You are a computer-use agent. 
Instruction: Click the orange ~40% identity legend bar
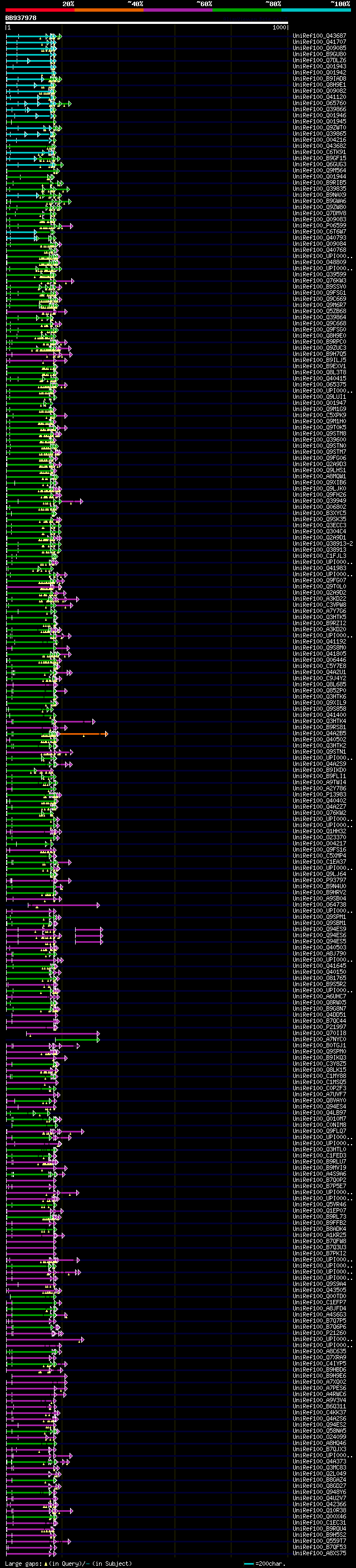pos(109,10)
